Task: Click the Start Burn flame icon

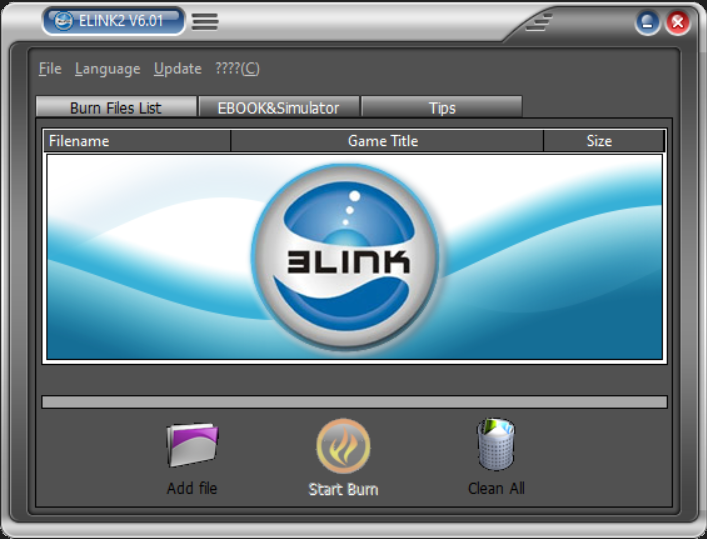Action: click(343, 446)
